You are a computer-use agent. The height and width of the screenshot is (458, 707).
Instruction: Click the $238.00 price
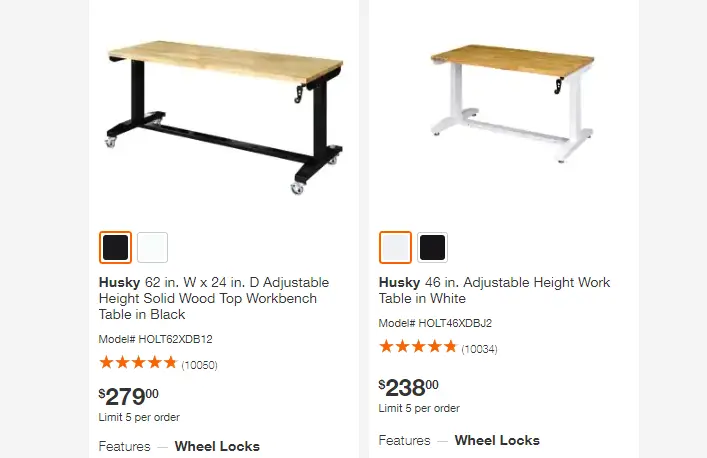[x=409, y=388]
